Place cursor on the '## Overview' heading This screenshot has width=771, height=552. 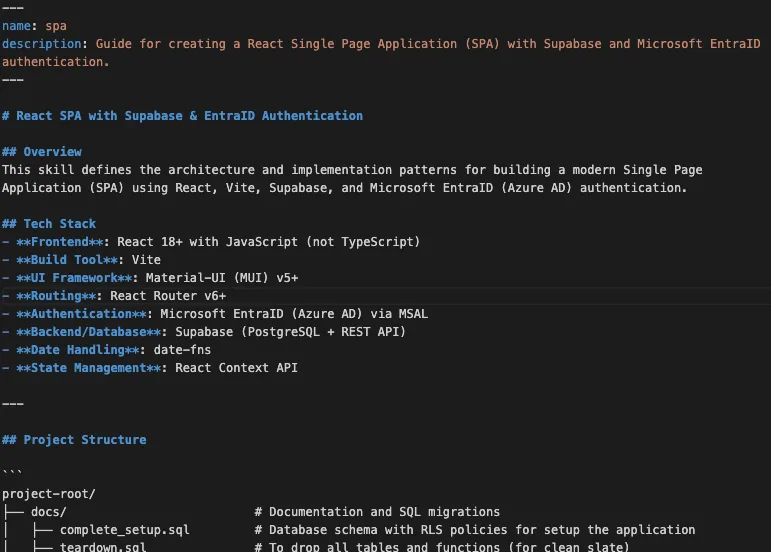(42, 152)
